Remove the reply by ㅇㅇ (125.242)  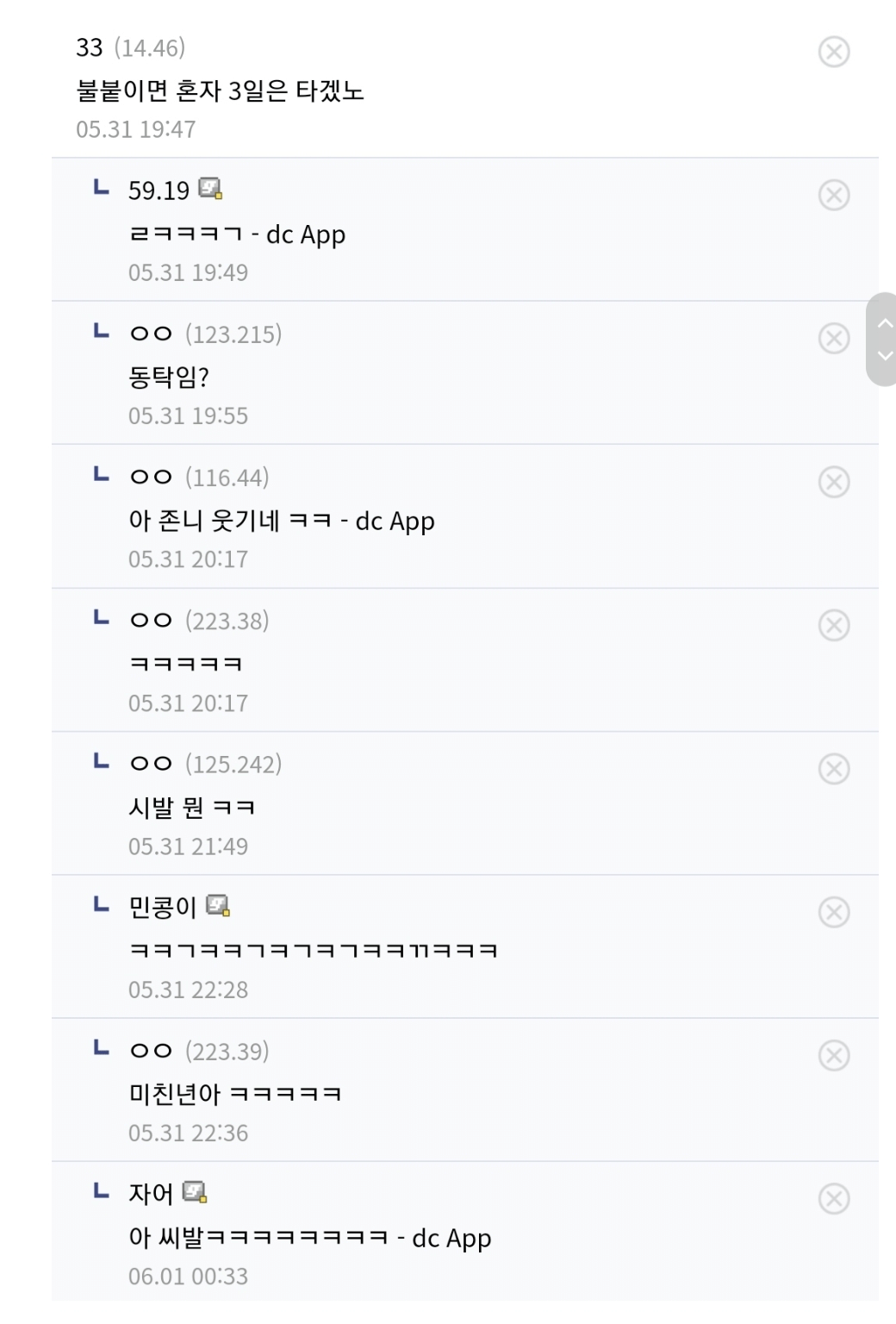click(833, 769)
